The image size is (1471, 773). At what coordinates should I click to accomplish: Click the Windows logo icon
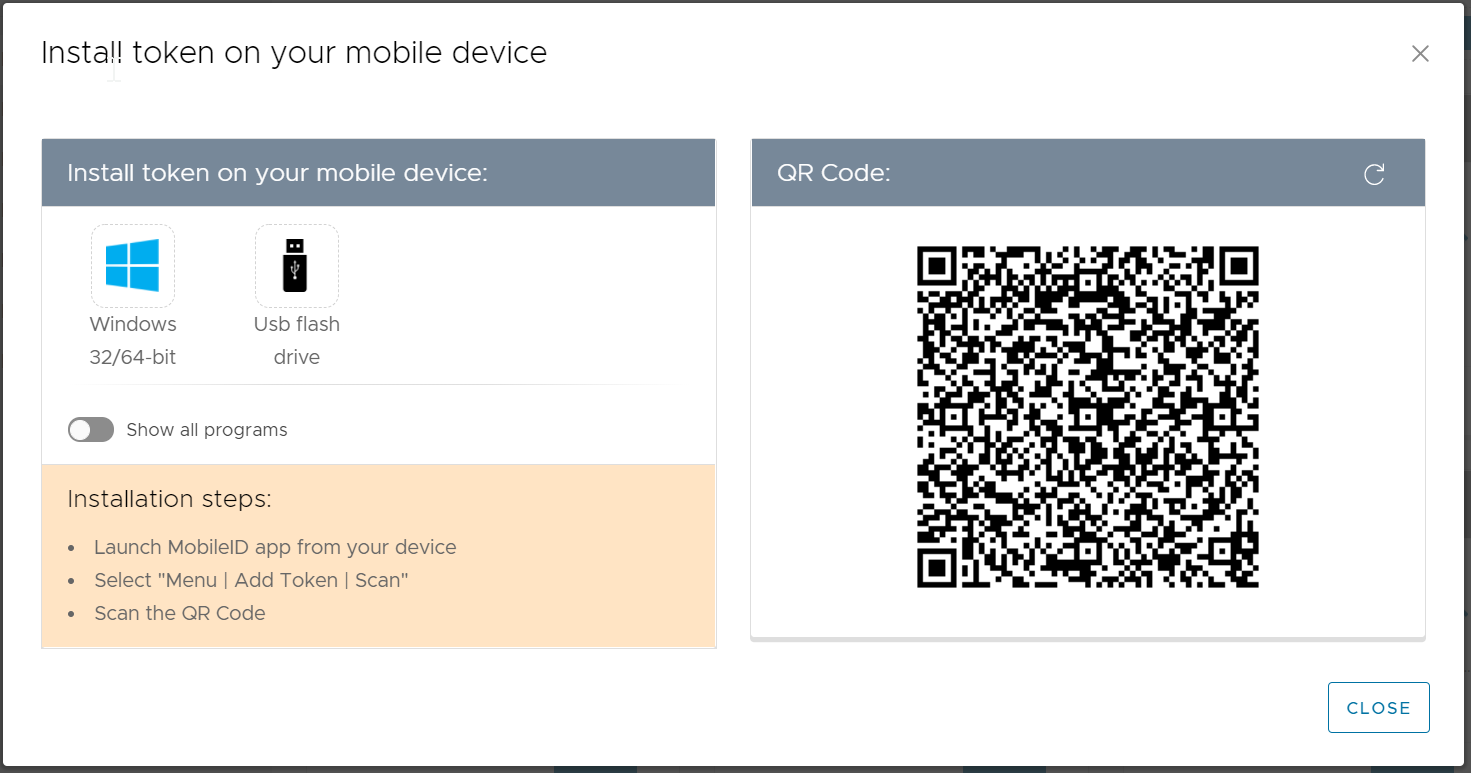pyautogui.click(x=133, y=266)
